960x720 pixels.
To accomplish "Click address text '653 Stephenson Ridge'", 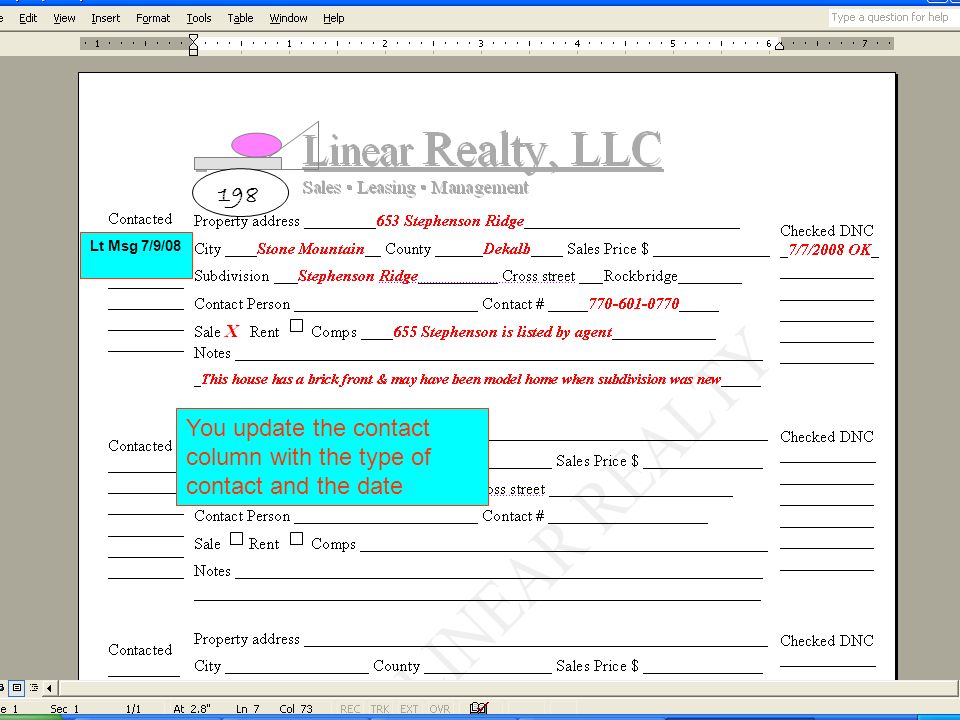I will 450,221.
